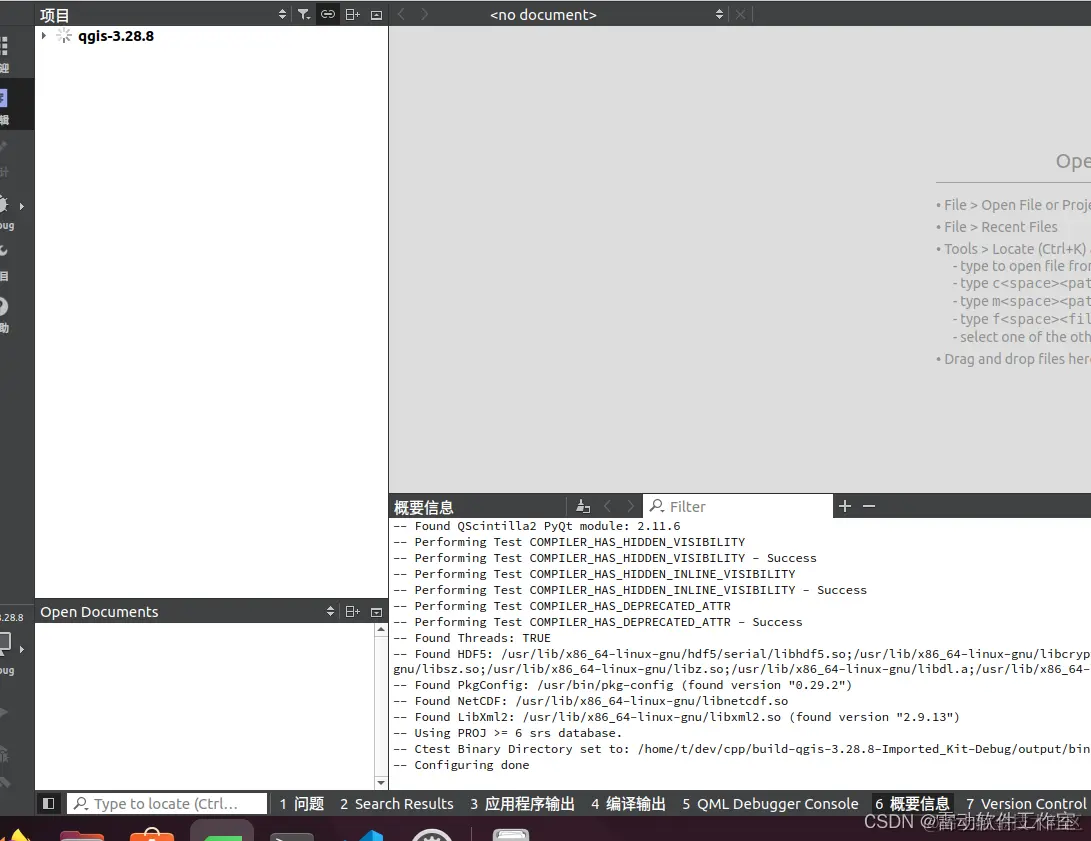Select the "Configuring done" output line
The height and width of the screenshot is (841, 1091).
(x=461, y=764)
